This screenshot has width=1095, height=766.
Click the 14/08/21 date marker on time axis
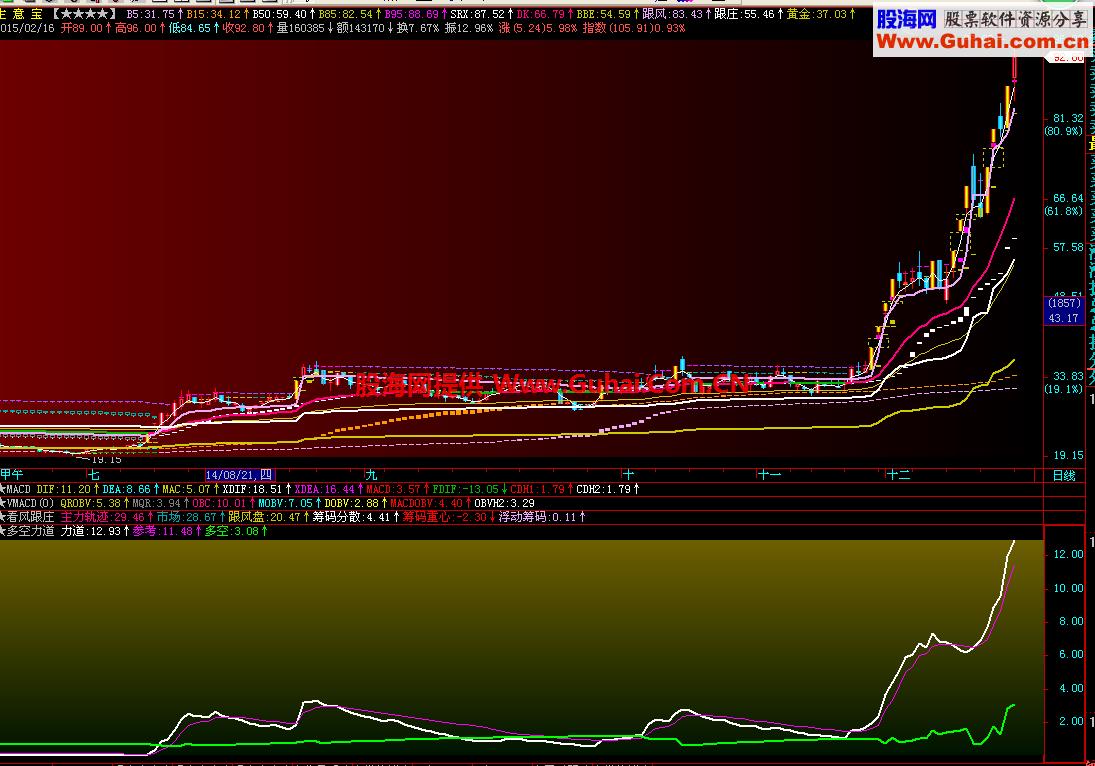[238, 475]
